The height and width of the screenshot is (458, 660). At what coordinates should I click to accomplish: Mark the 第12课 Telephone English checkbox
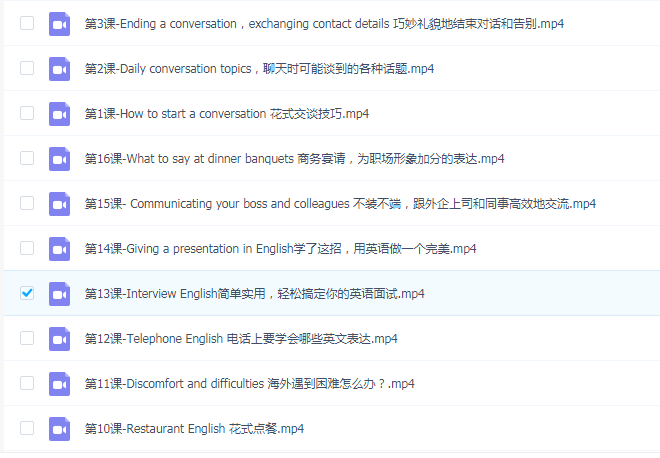coord(27,338)
